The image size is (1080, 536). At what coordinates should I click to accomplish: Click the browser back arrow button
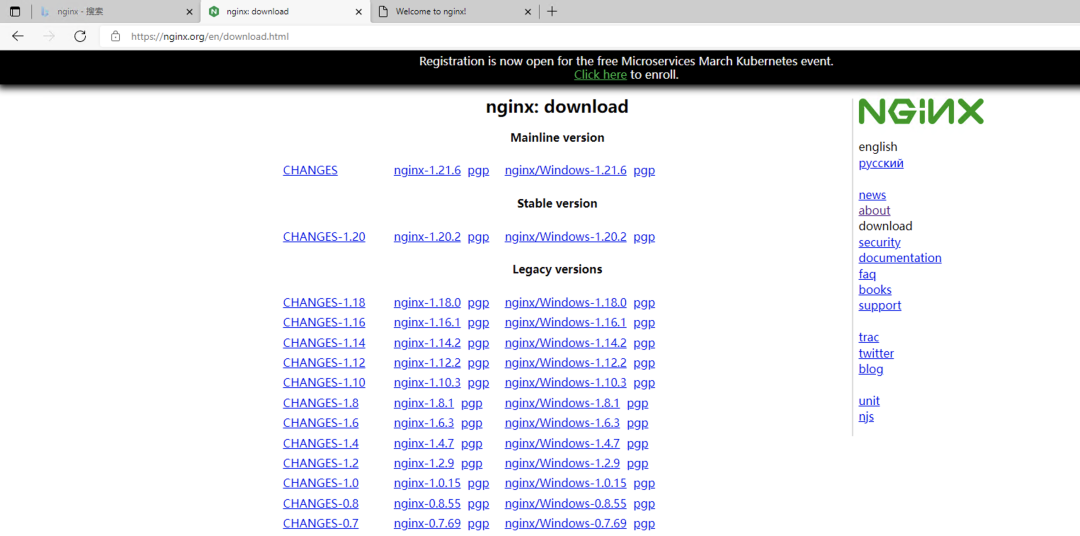click(18, 36)
